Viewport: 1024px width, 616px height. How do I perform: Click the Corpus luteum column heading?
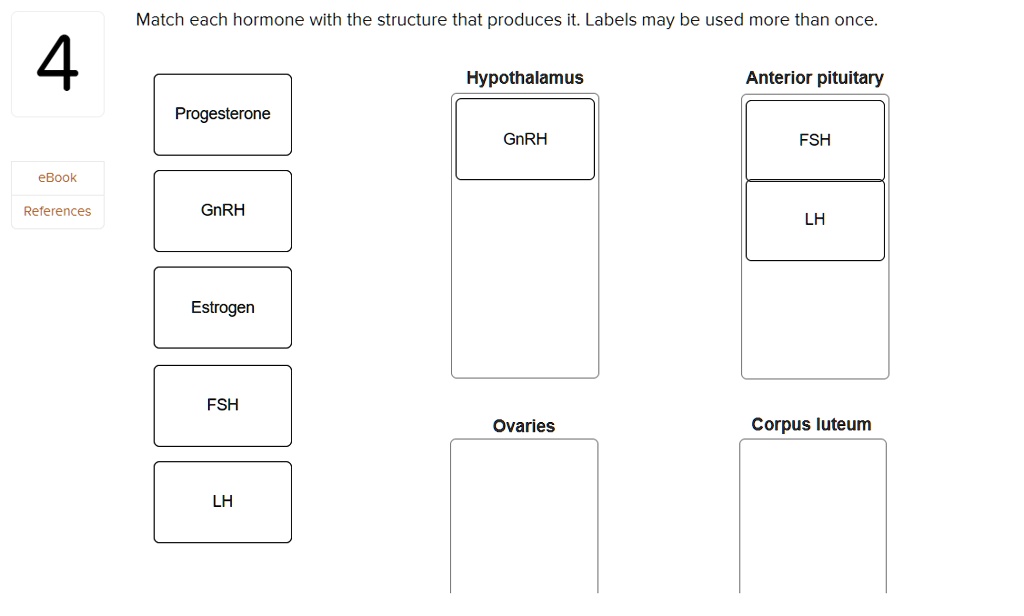[x=811, y=423]
